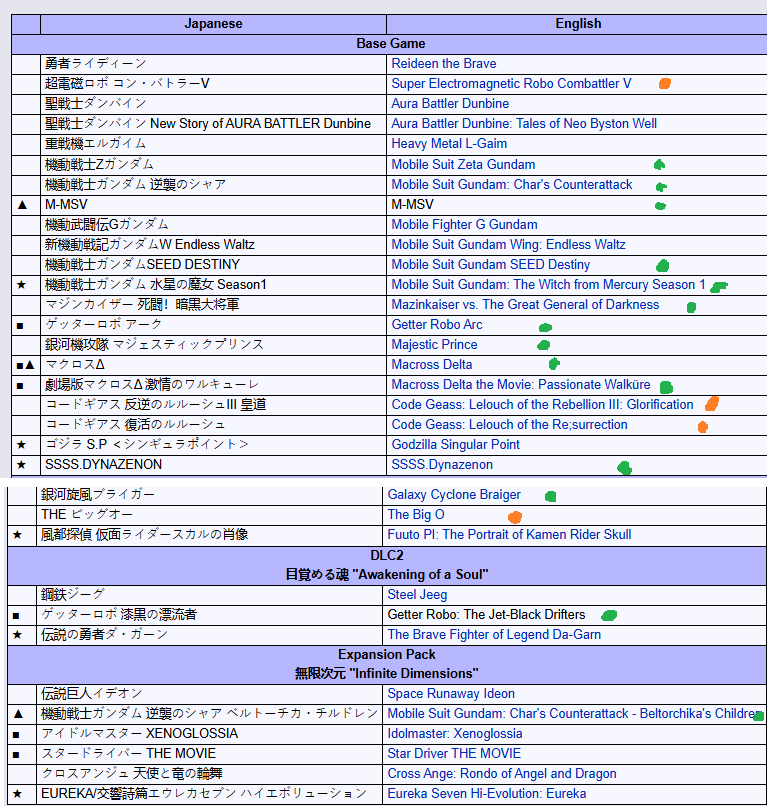Image resolution: width=767 pixels, height=806 pixels.
Task: Open Mazinkaiser vs. The Great General of Darkness
Action: click(525, 305)
